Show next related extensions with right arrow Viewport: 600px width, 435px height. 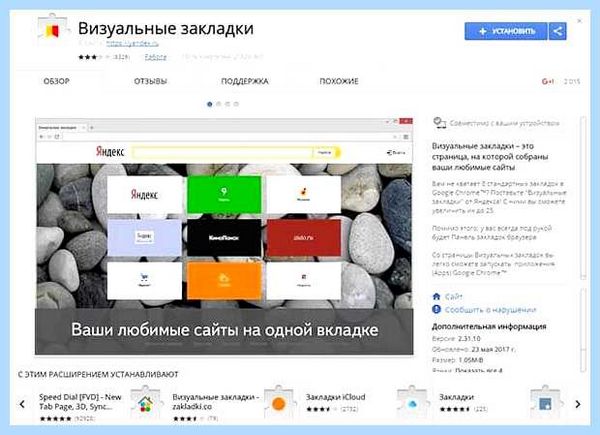[x=578, y=404]
